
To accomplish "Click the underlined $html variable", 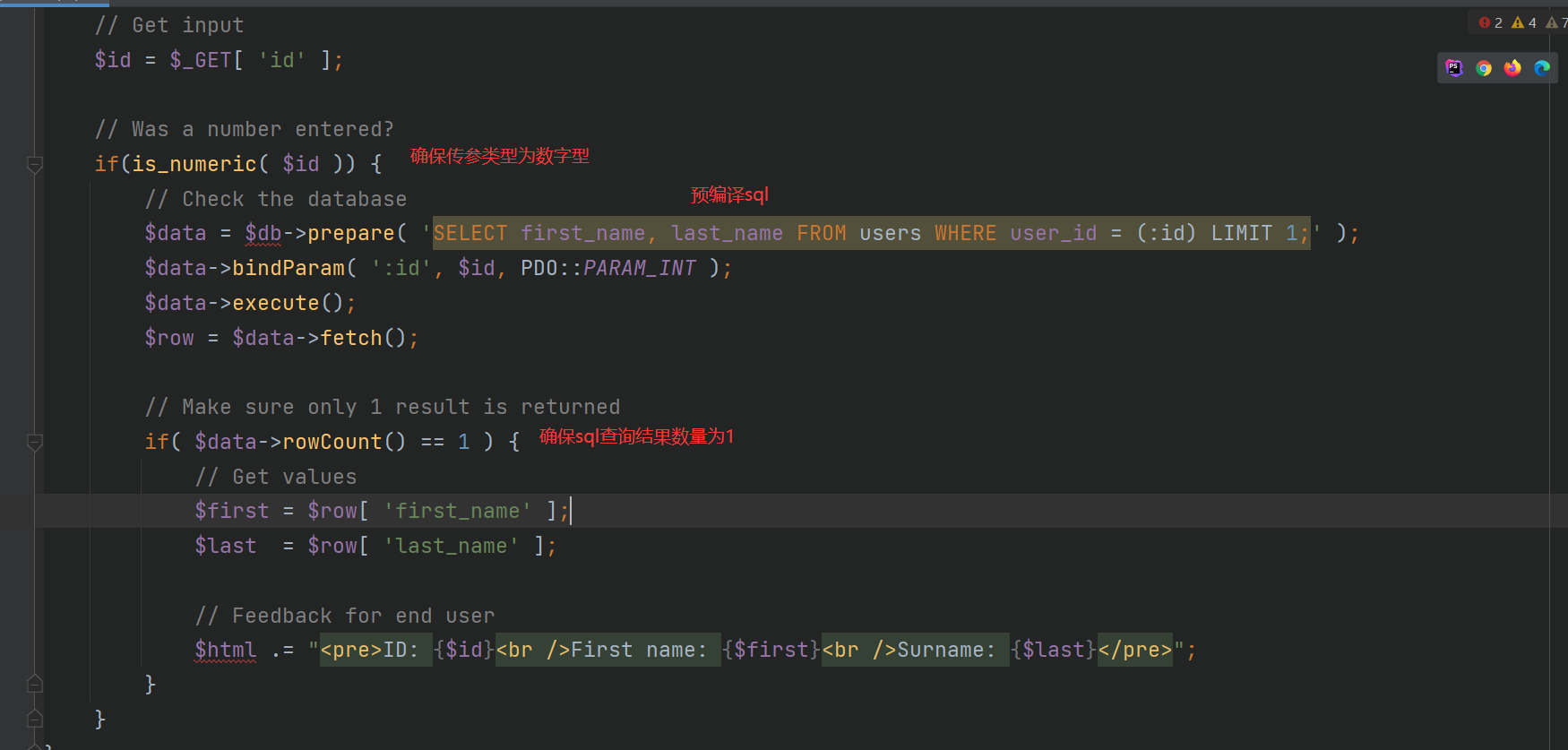I will (x=226, y=650).
